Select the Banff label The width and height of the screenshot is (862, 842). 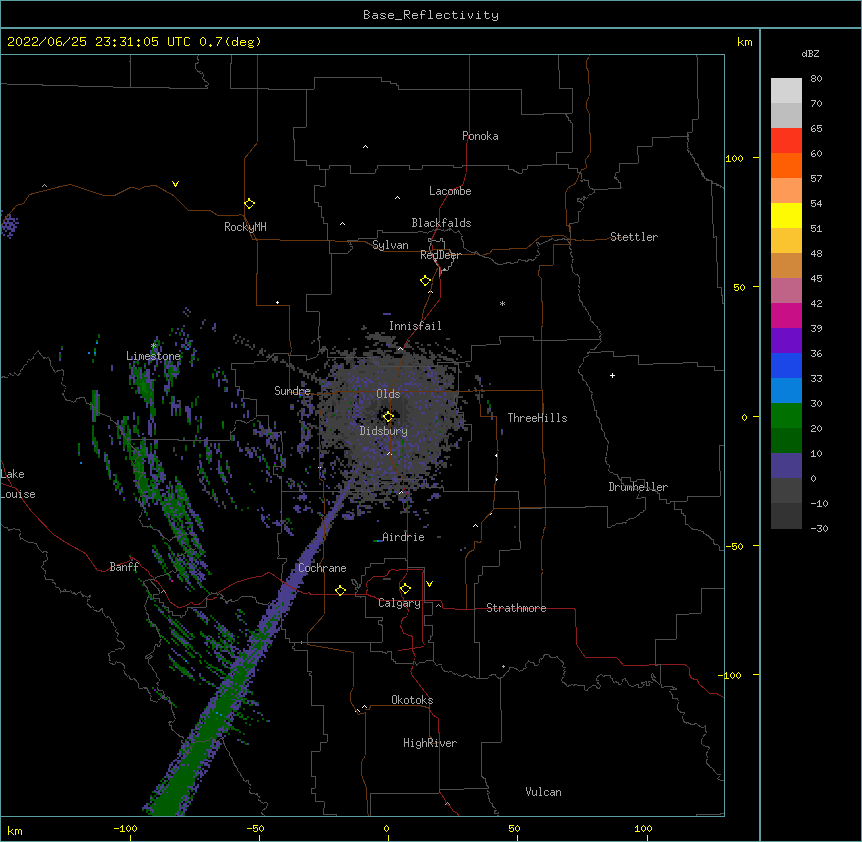[x=124, y=567]
